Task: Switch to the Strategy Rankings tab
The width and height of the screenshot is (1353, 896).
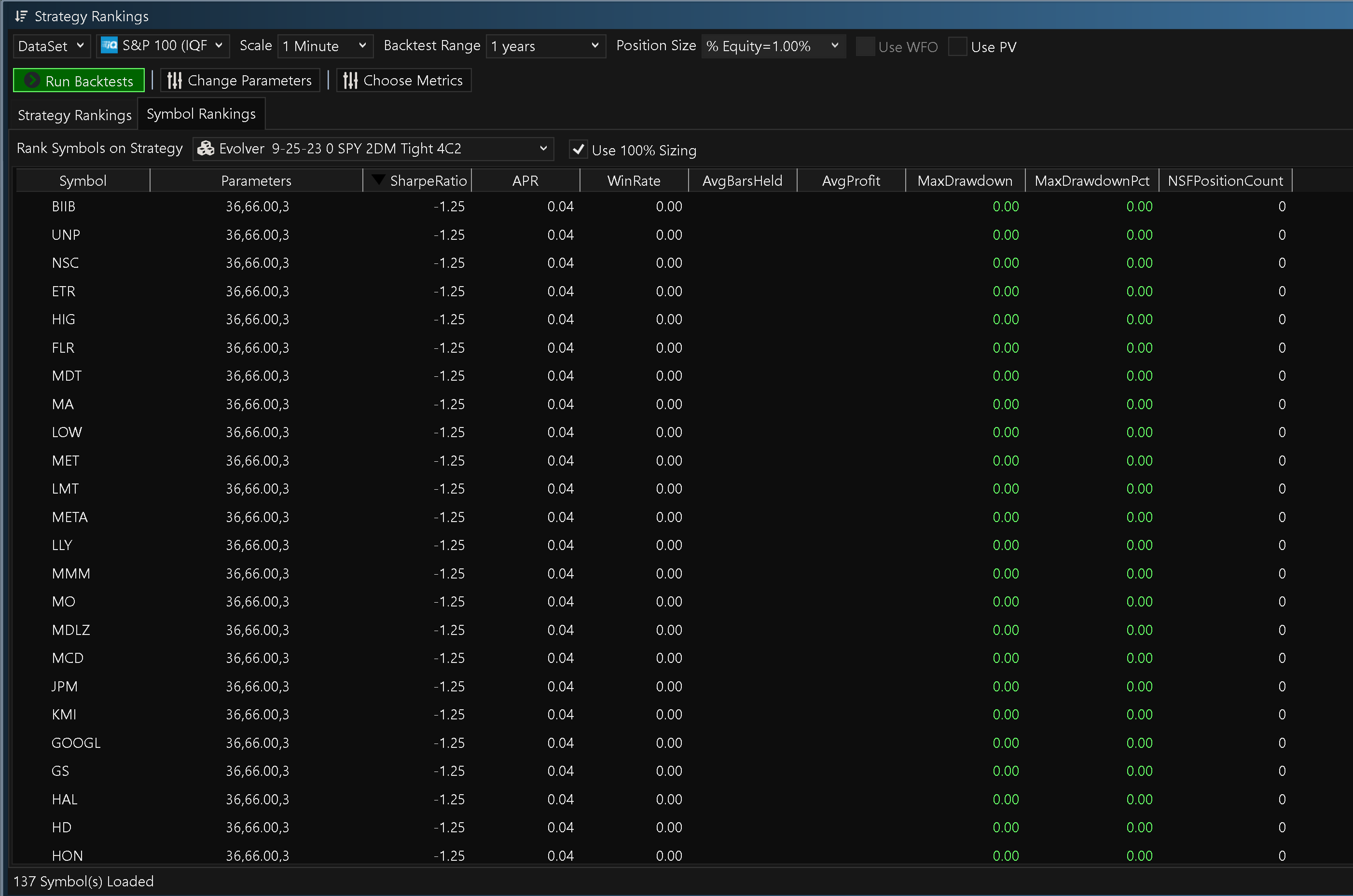Action: click(x=75, y=115)
